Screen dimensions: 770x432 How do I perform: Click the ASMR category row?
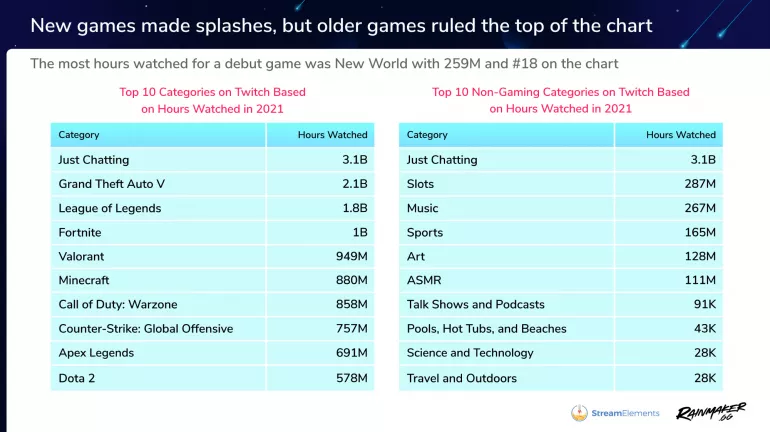click(x=561, y=280)
